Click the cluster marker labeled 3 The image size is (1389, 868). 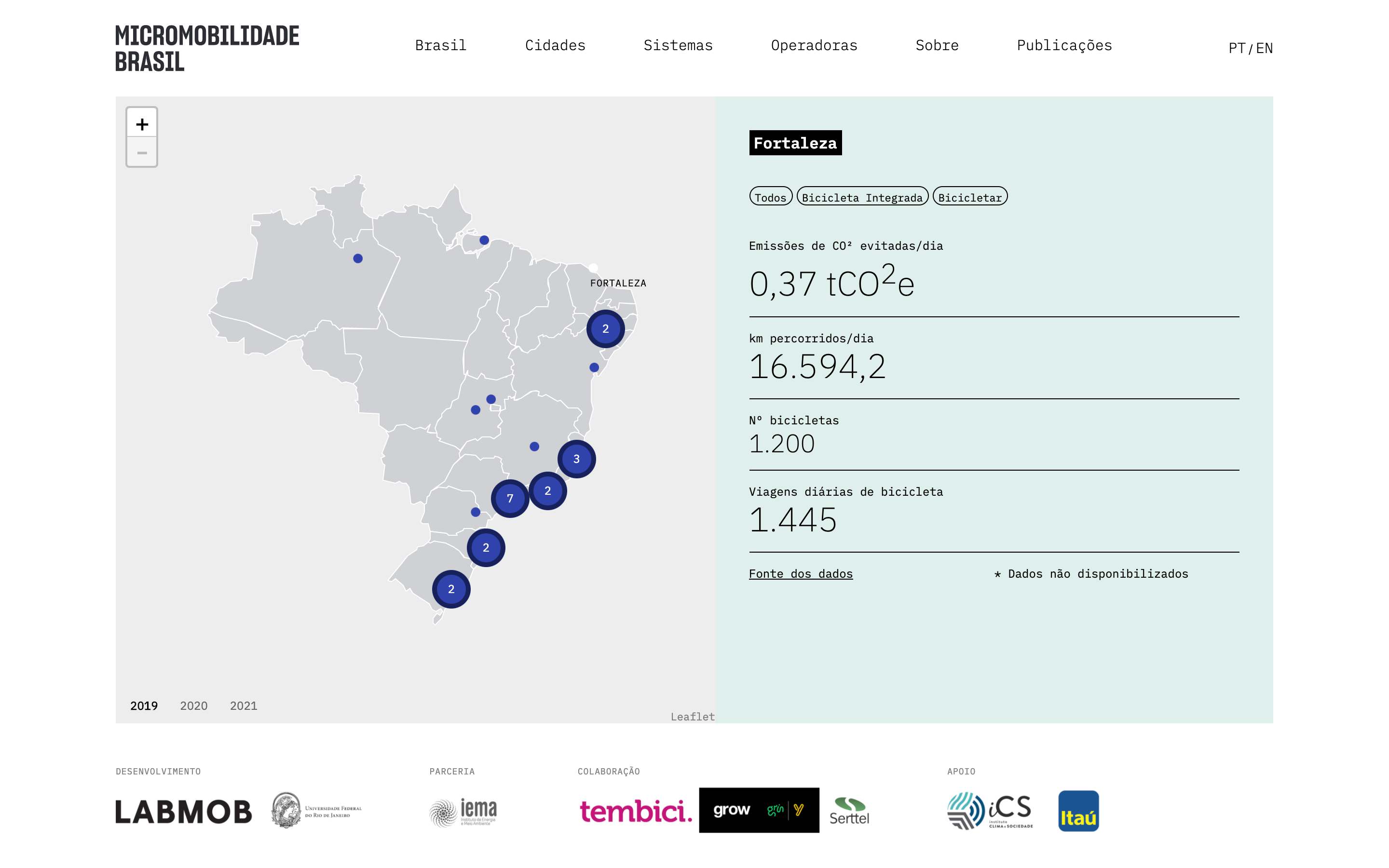[x=576, y=459]
